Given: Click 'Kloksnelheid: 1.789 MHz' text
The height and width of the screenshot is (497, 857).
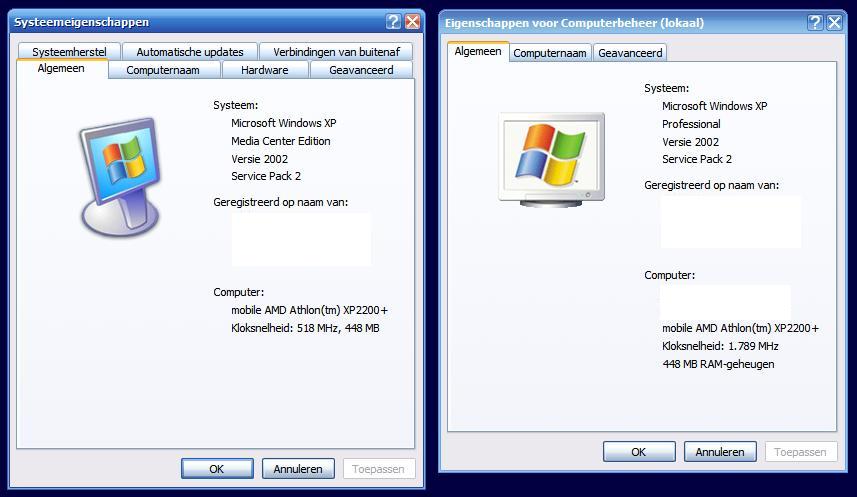Looking at the screenshot, I should 720,346.
